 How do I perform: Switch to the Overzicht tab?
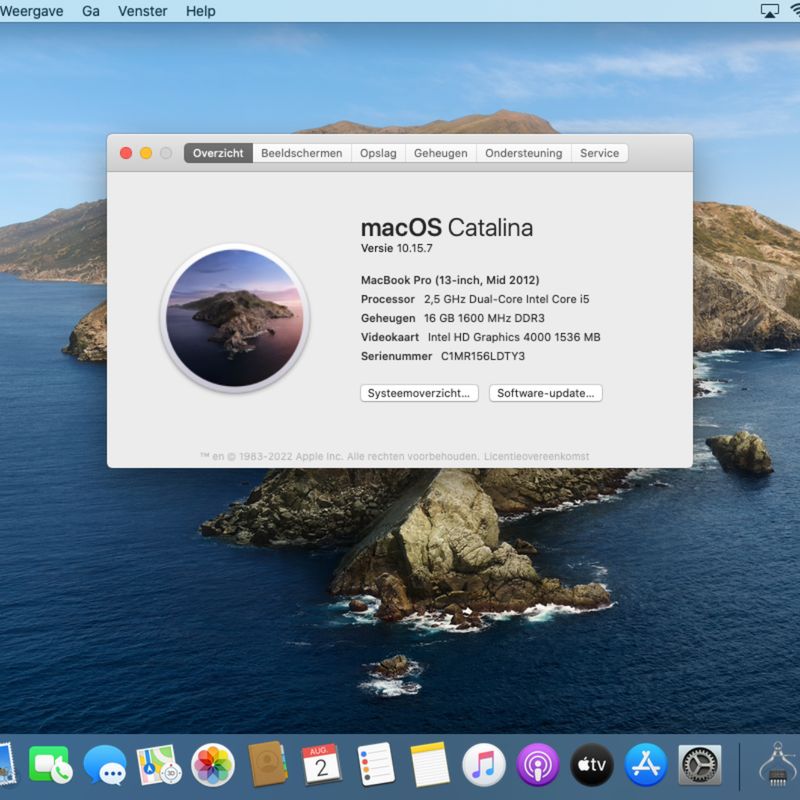click(x=218, y=153)
